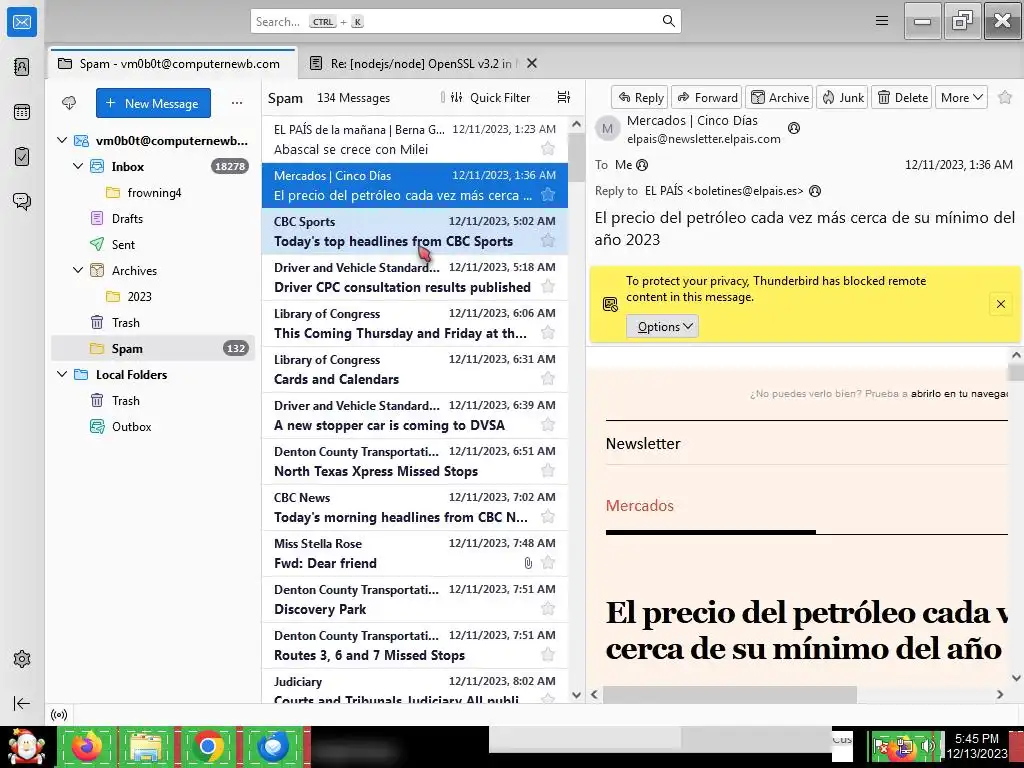
Task: Open the Miss Stella Rose message
Action: [415, 553]
